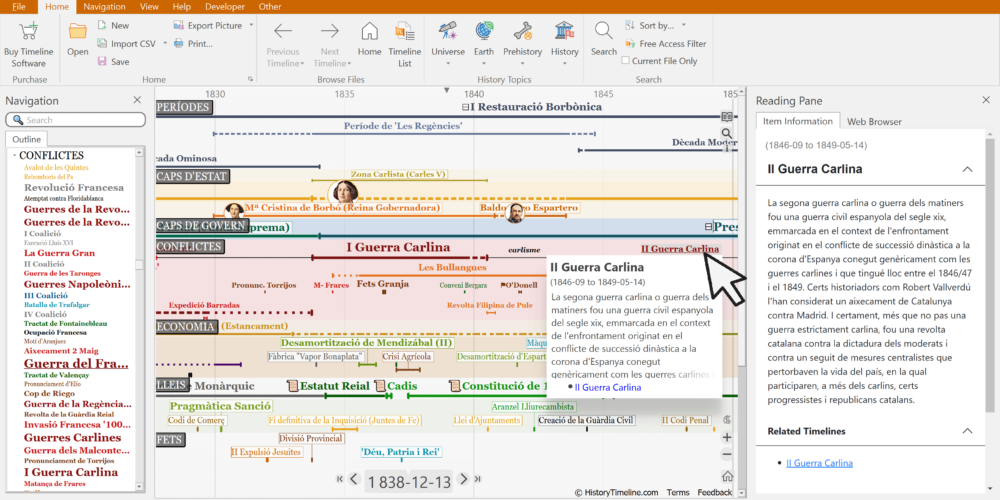Image resolution: width=1000 pixels, height=500 pixels.
Task: Collapse the II Guerra Carlina section chevron
Action: pyautogui.click(x=967, y=169)
